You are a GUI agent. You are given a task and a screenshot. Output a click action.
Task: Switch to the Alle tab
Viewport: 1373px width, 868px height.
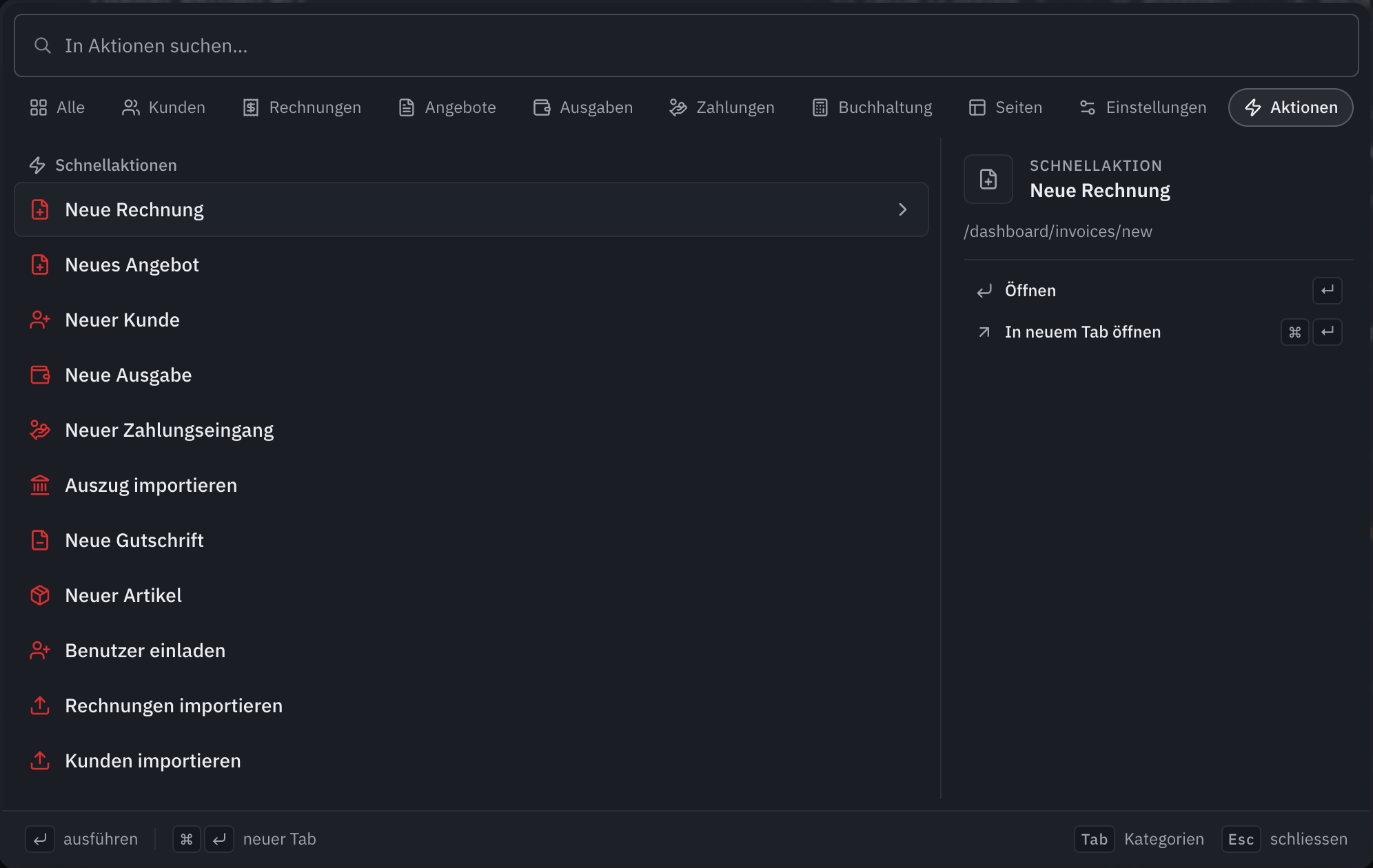(x=57, y=107)
